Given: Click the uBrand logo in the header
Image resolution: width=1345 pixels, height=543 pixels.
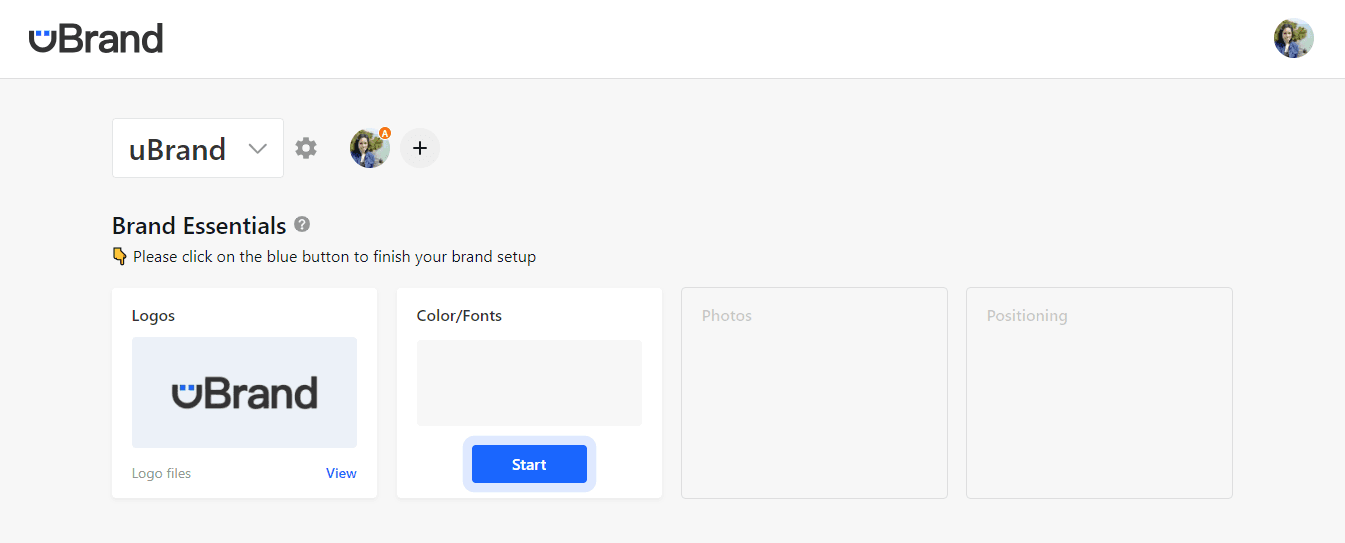Looking at the screenshot, I should (x=96, y=39).
